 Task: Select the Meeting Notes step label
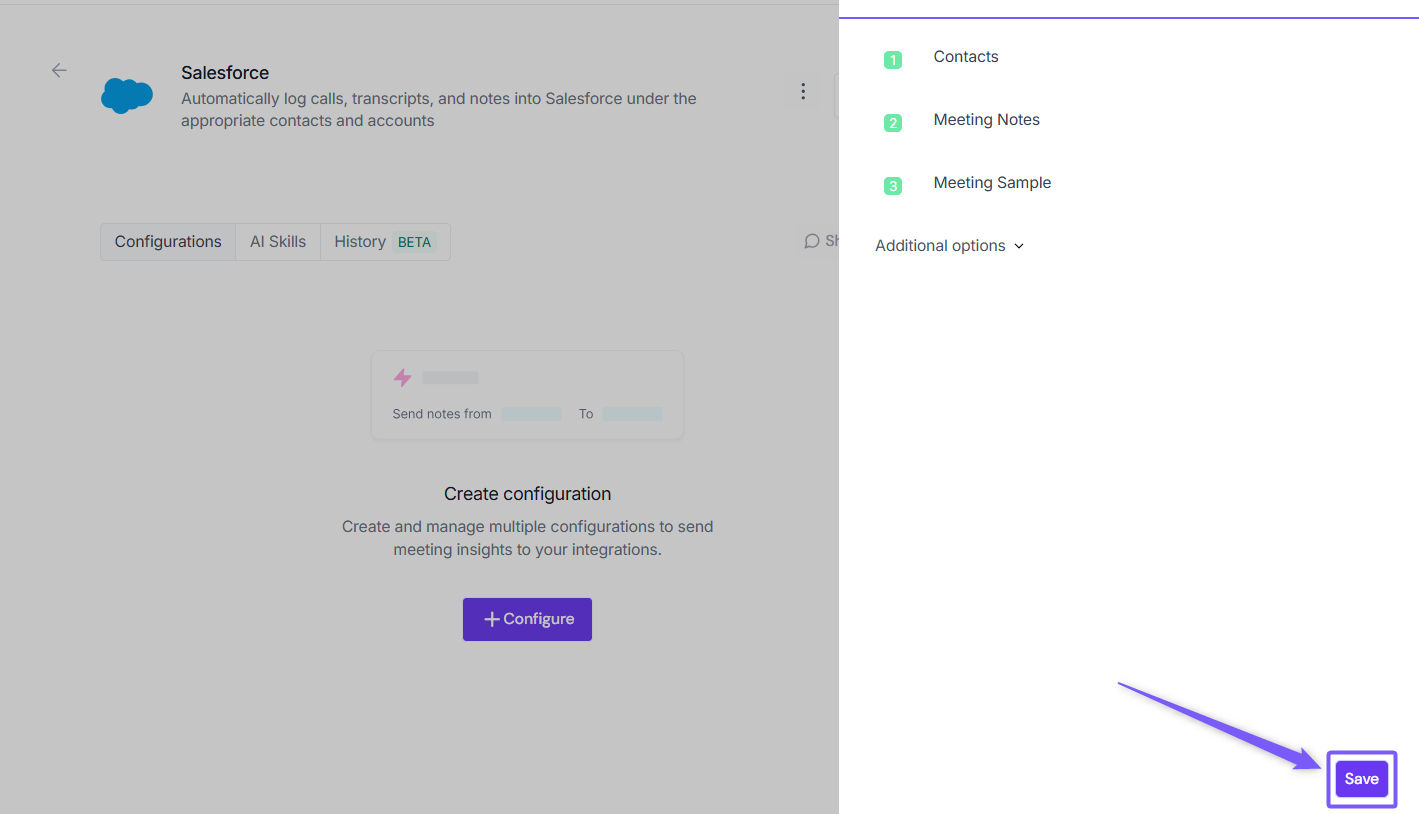[986, 120]
